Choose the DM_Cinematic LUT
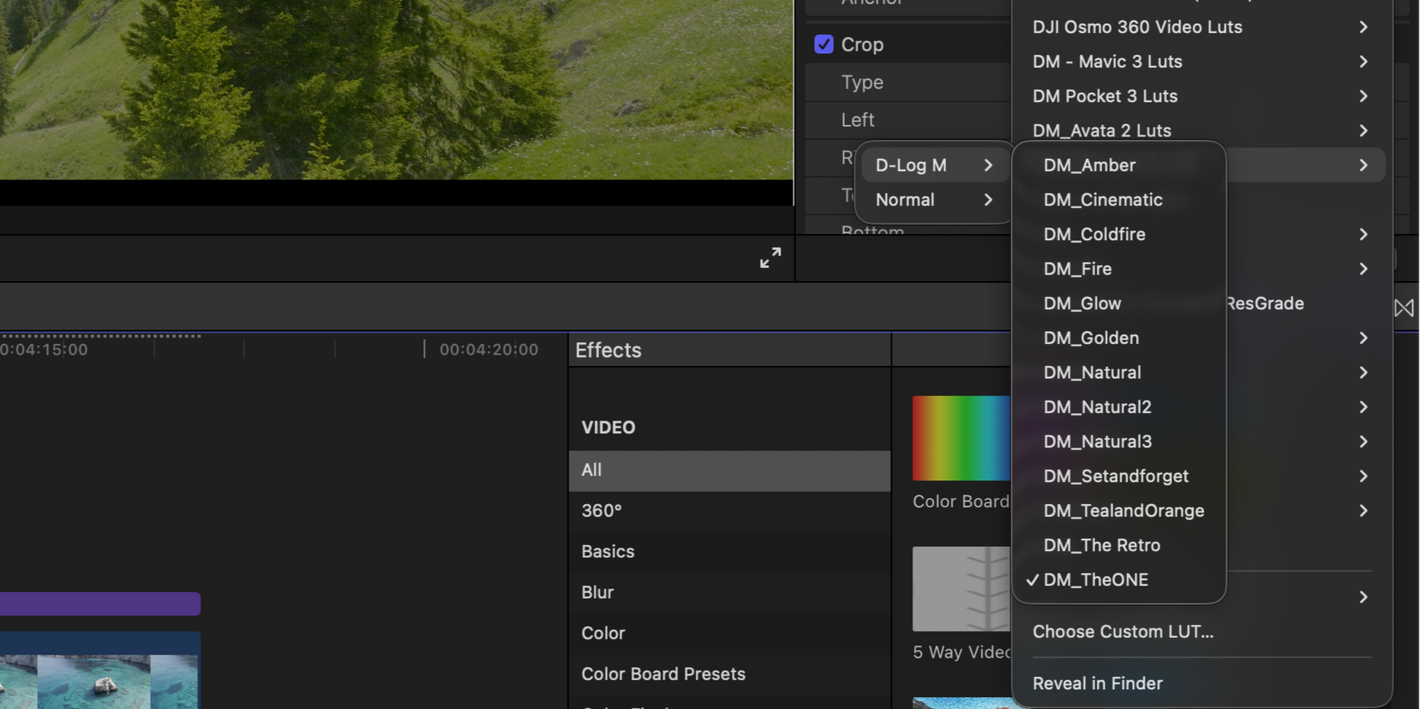 (x=1103, y=200)
